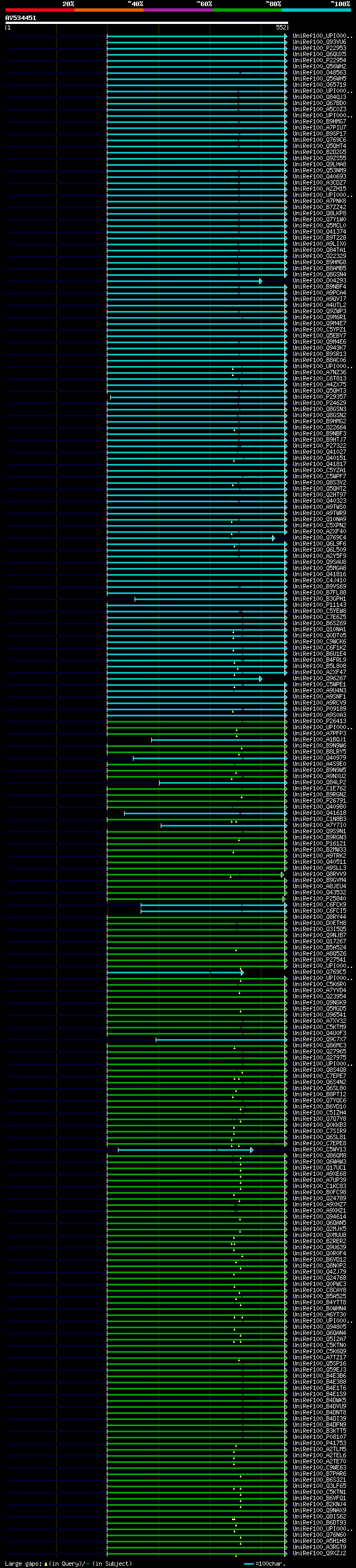Screen dimensions: 356x1568
Task: Click the cyan ~100% identity legend bar
Action: click(x=317, y=10)
